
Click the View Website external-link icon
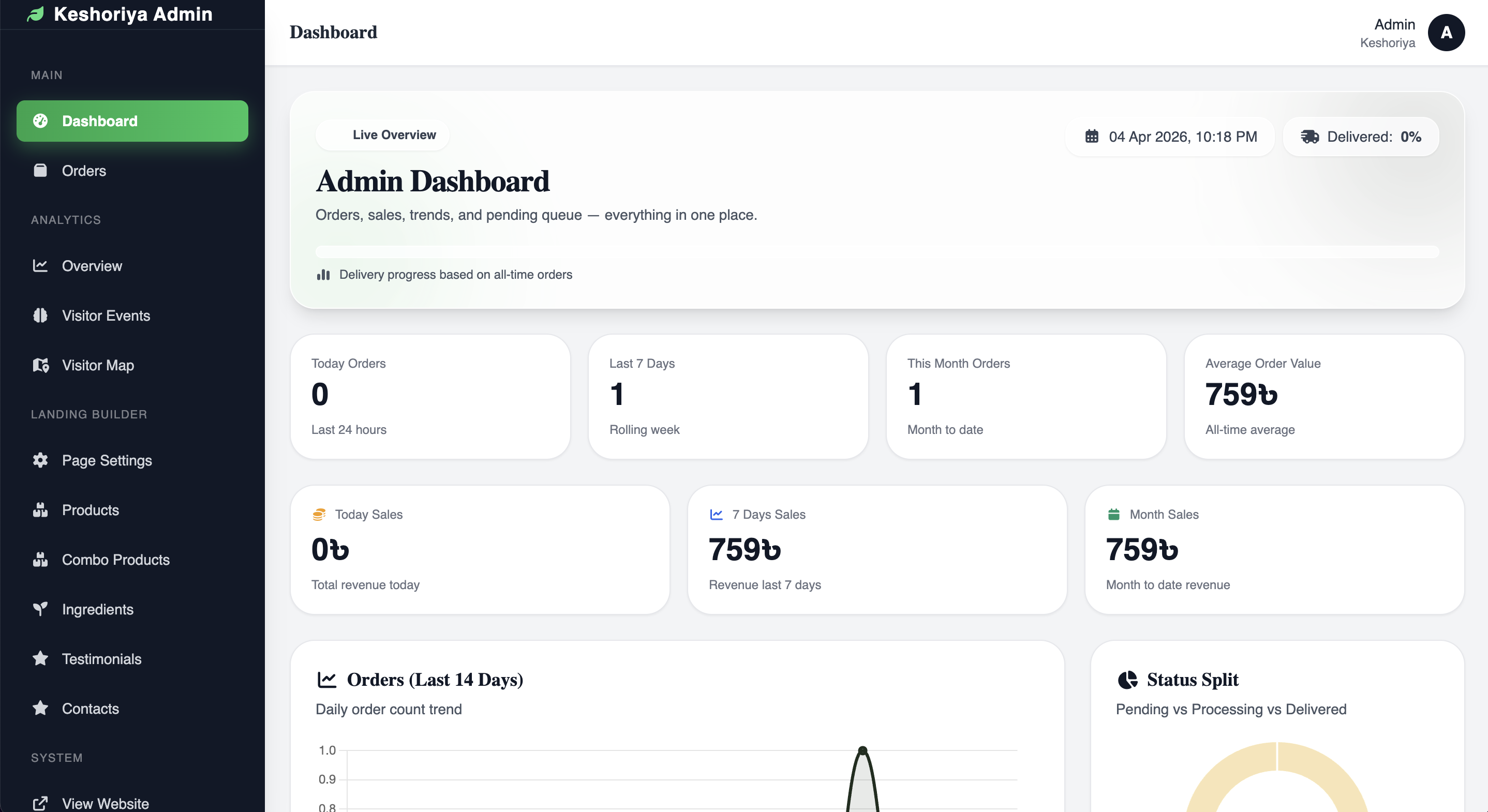pyautogui.click(x=40, y=803)
